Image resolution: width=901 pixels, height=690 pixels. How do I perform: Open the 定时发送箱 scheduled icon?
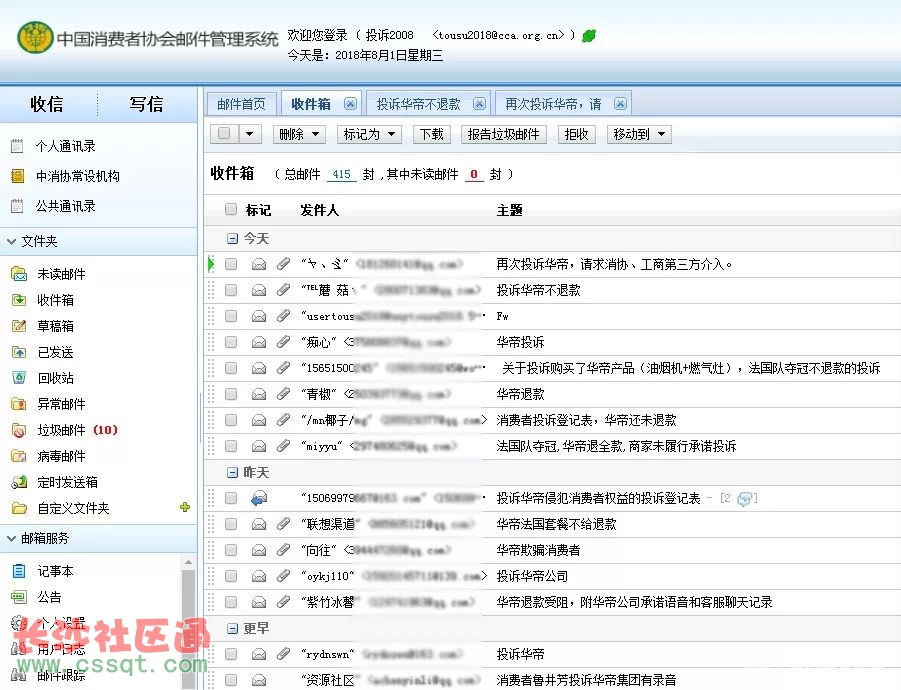click(19, 482)
